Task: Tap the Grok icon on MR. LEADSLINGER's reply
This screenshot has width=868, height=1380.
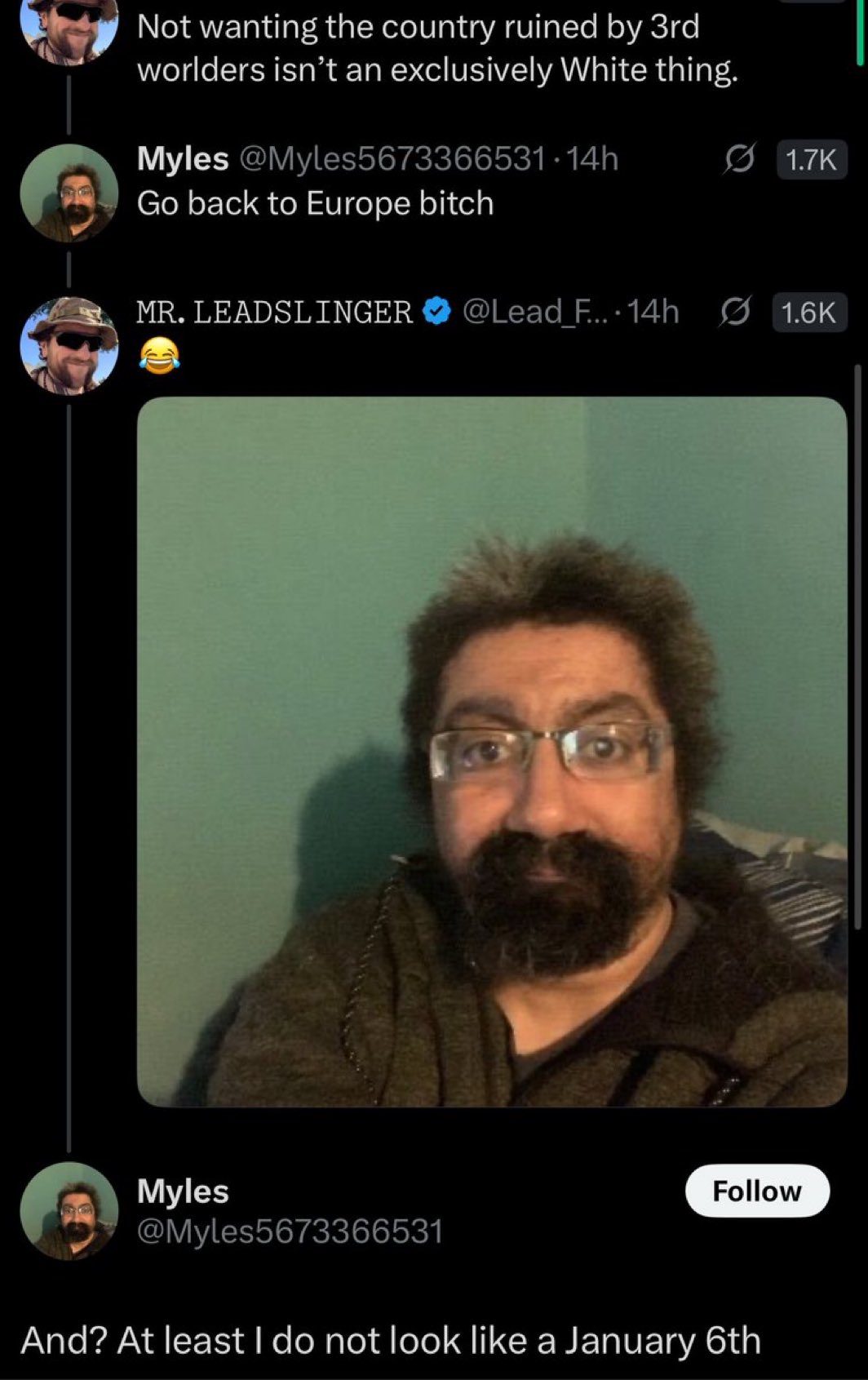Action: pos(735,313)
